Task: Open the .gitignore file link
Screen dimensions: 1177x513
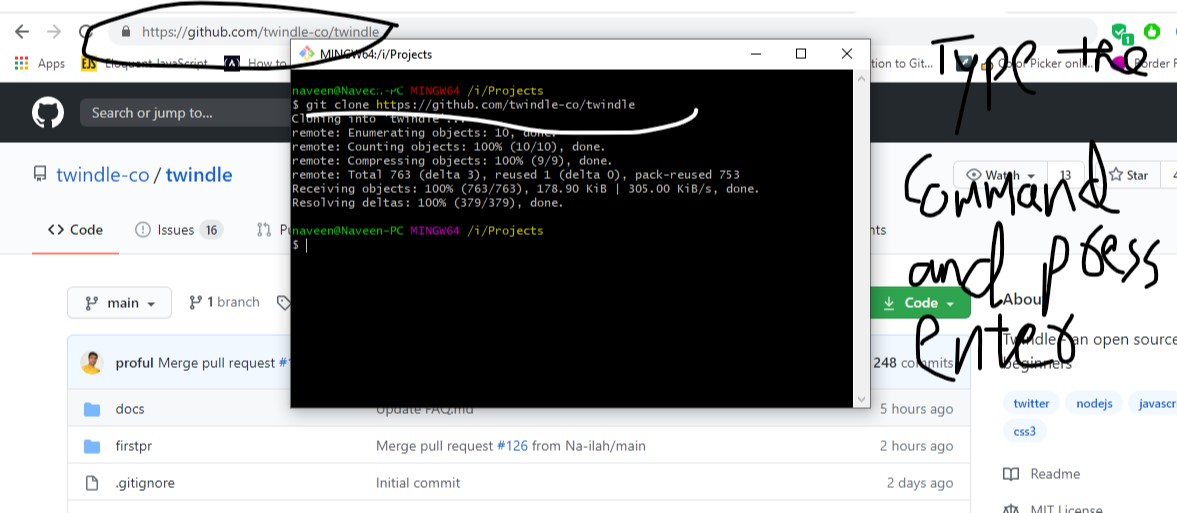Action: 145,483
